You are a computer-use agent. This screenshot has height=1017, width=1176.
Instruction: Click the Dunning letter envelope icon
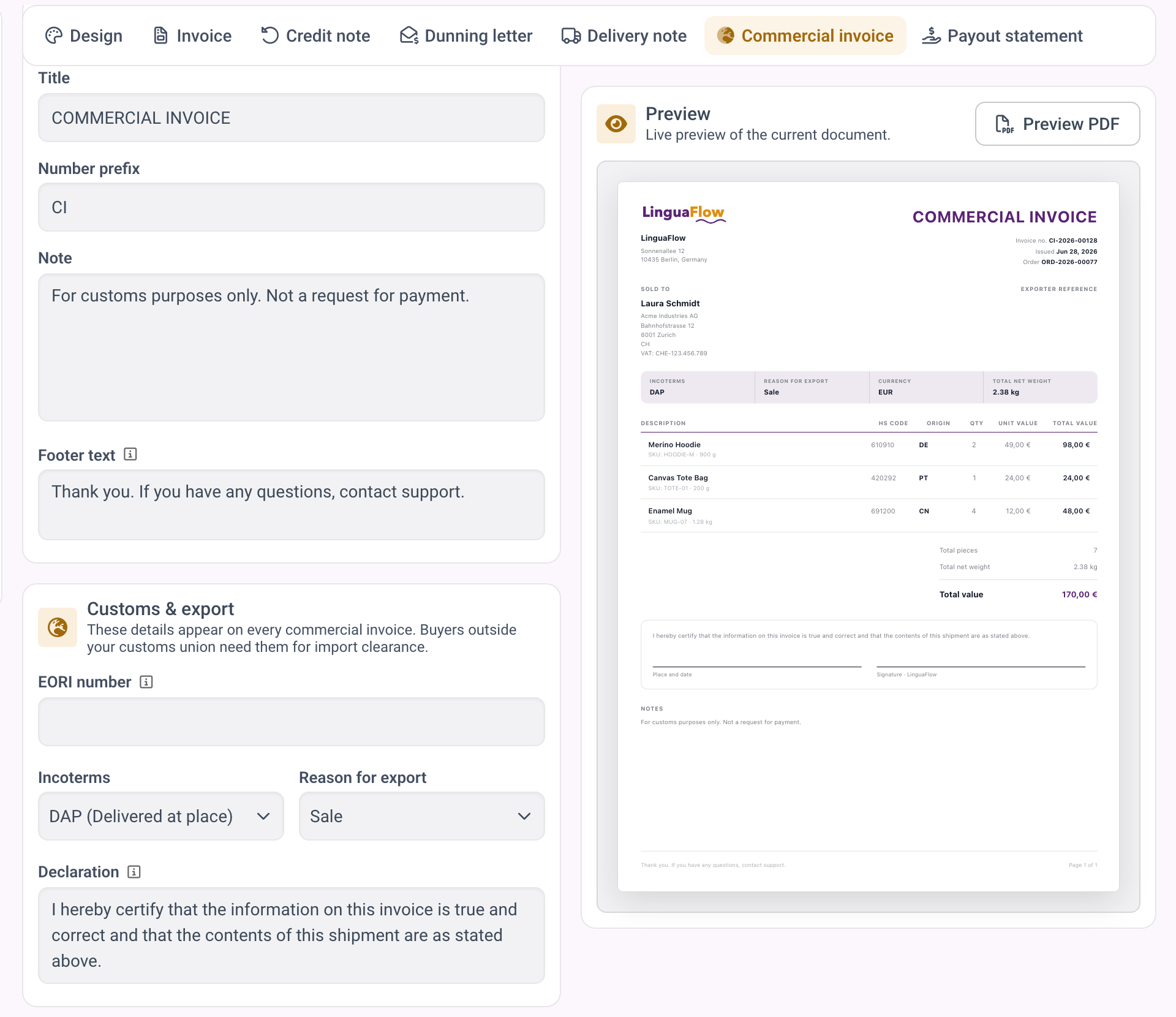pos(409,36)
